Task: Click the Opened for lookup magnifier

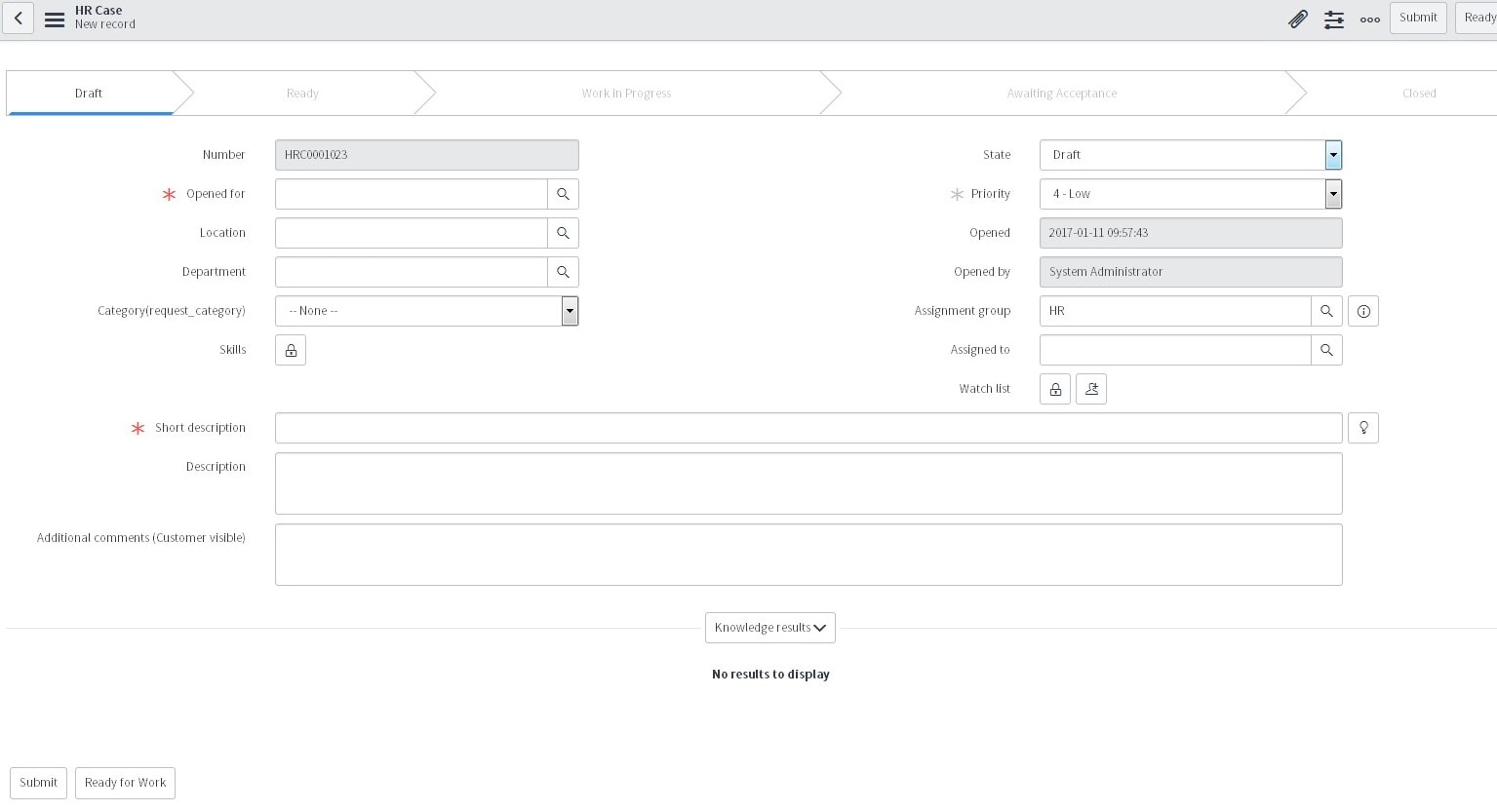Action: tap(563, 194)
